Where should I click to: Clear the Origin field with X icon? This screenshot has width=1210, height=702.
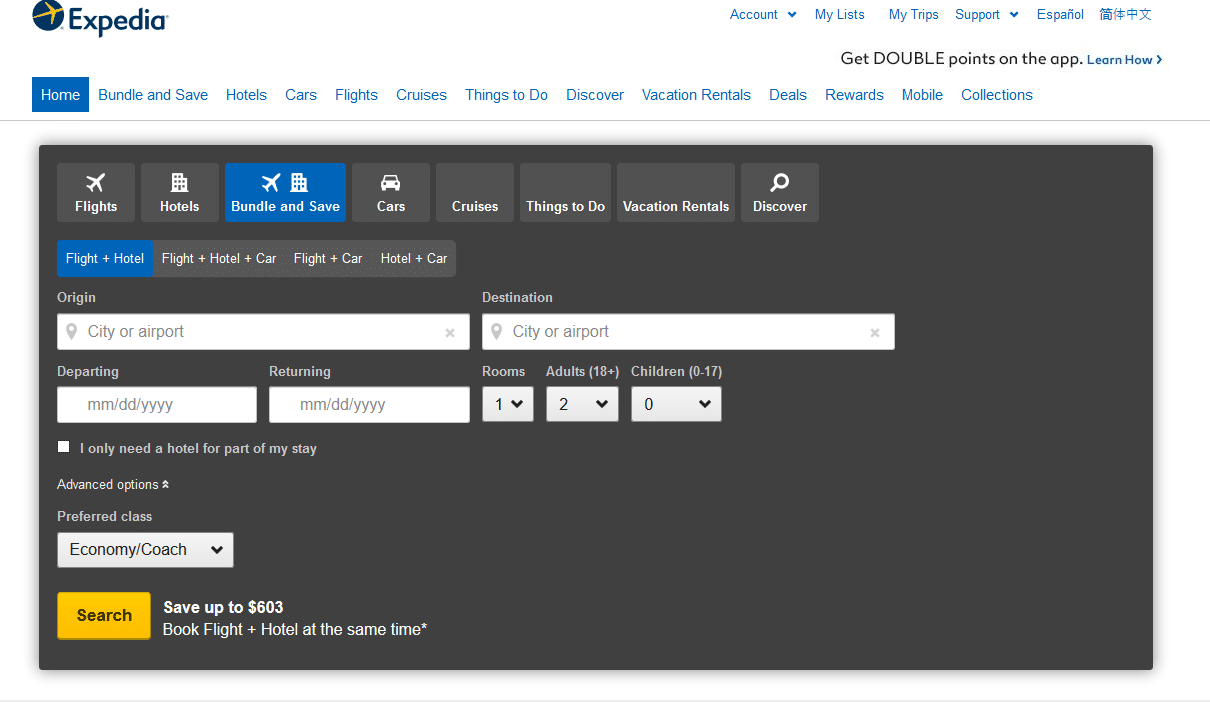click(450, 333)
